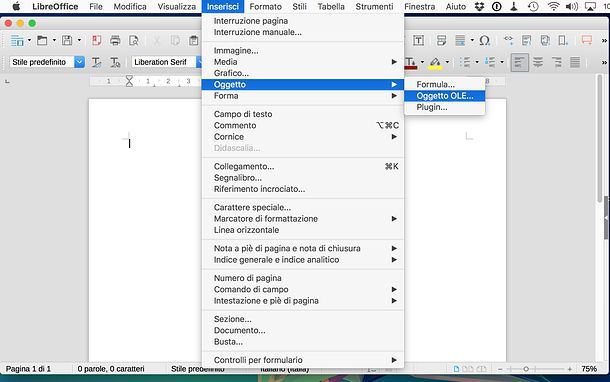The width and height of the screenshot is (610, 382).
Task: Click the Insert field striped icon
Action: [x=460, y=40]
